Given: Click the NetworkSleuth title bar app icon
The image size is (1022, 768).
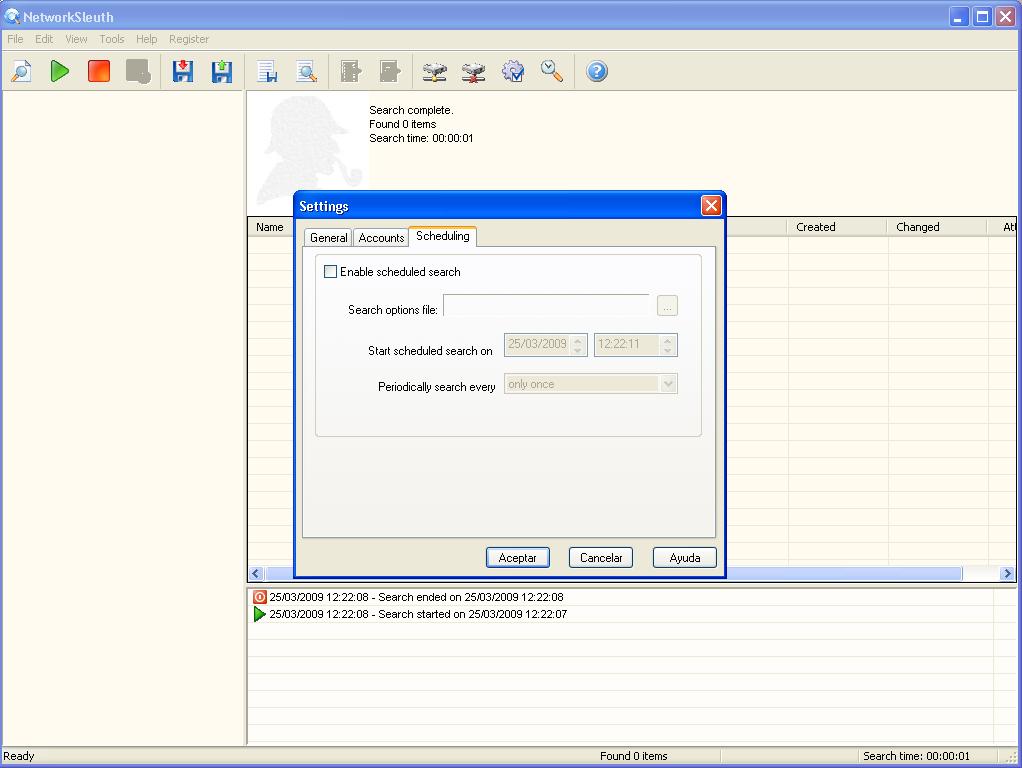Looking at the screenshot, I should click(x=12, y=16).
